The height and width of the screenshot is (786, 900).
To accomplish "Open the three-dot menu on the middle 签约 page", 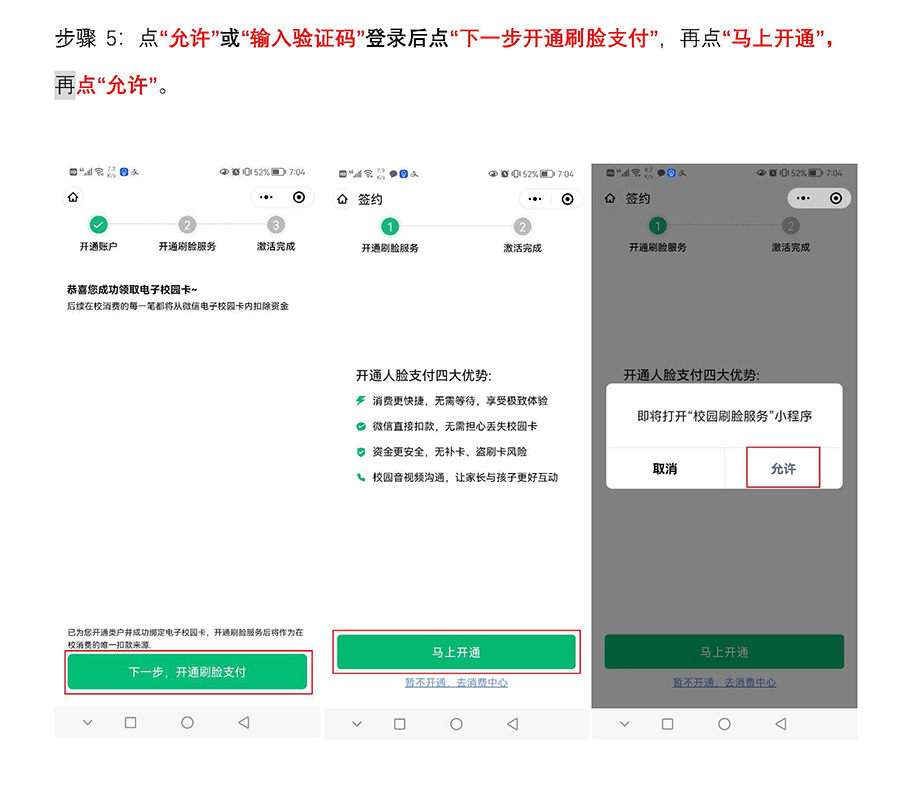I will click(x=536, y=199).
